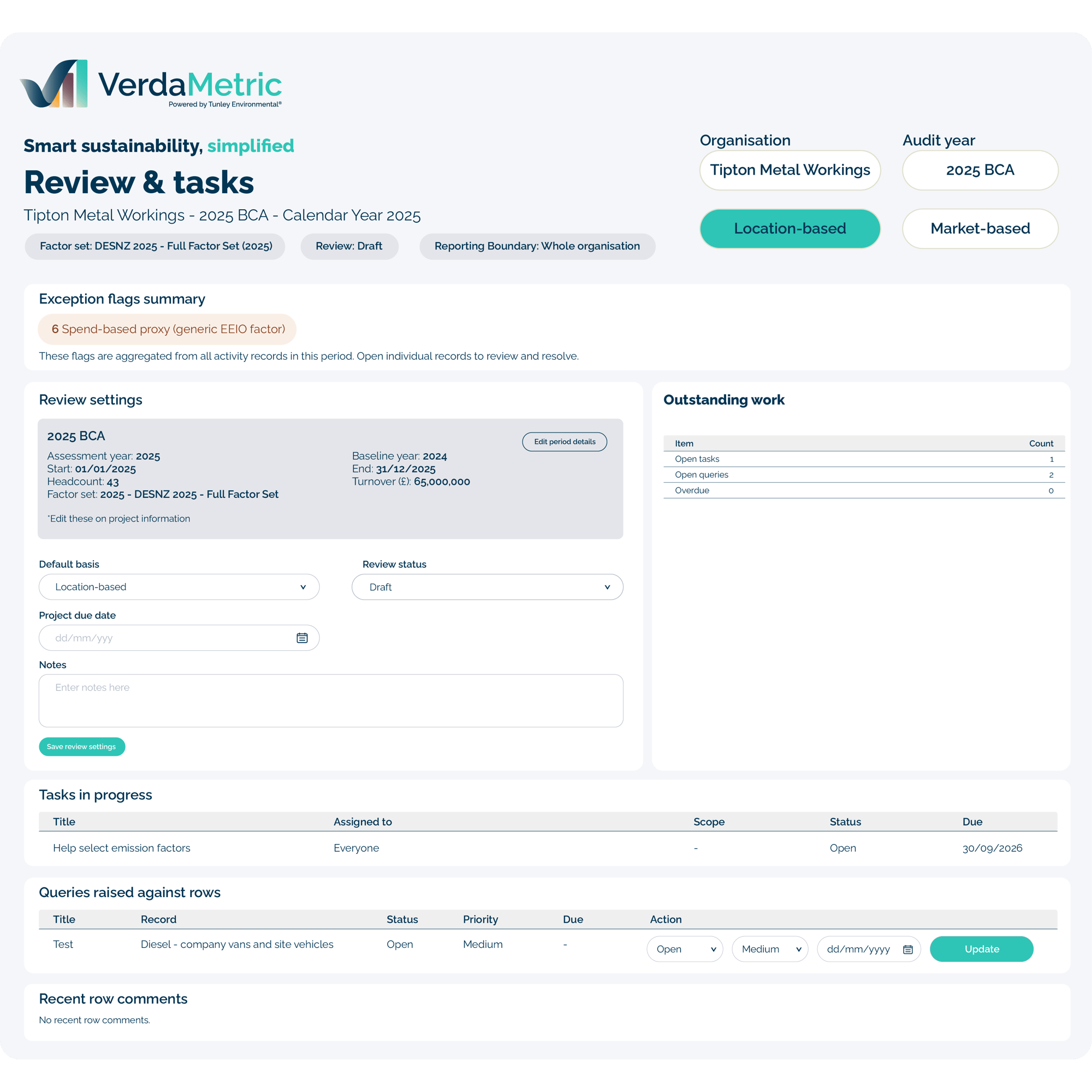Screen dimensions: 1092x1092
Task: Click the VerdaMetric logo
Action: pos(151,84)
